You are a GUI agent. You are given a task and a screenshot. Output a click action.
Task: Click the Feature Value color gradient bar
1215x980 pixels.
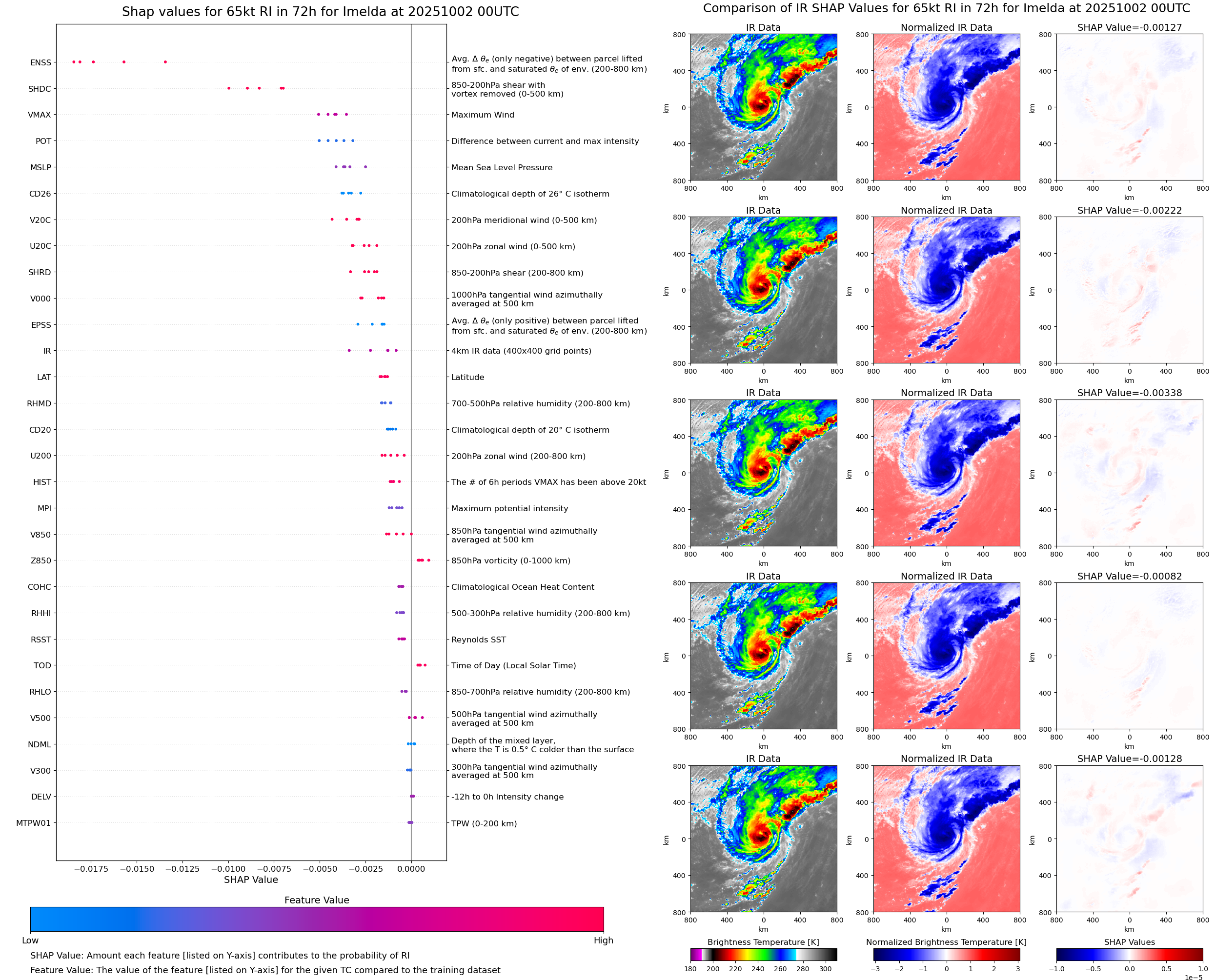317,919
